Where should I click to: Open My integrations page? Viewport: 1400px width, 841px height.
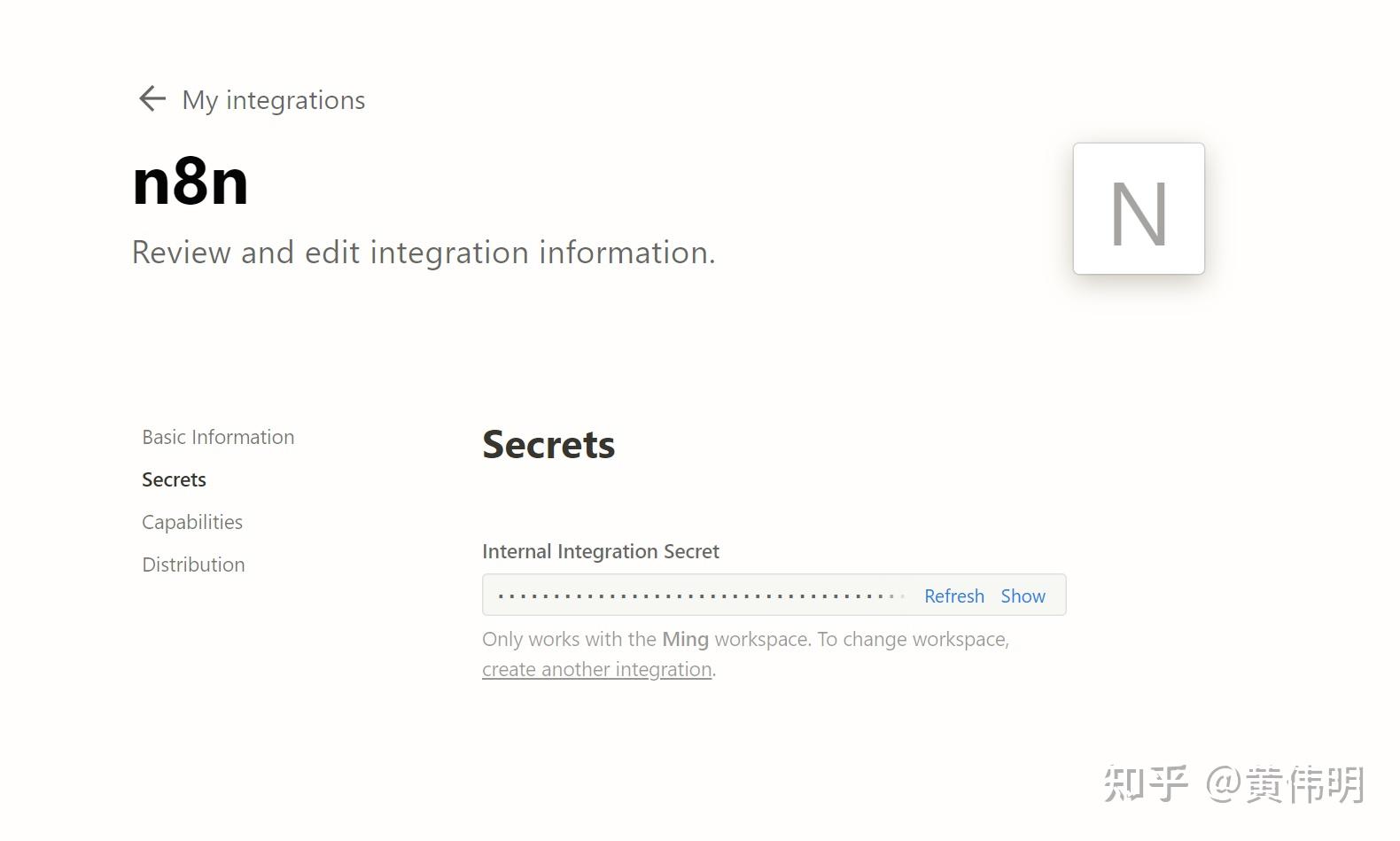272,100
